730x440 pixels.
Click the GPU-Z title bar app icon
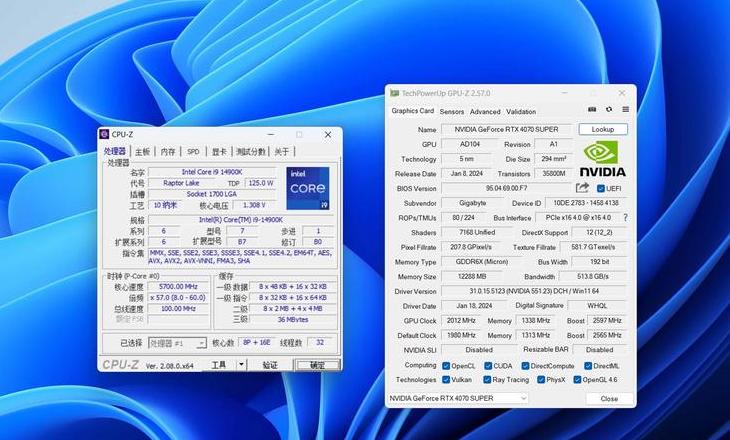(394, 93)
